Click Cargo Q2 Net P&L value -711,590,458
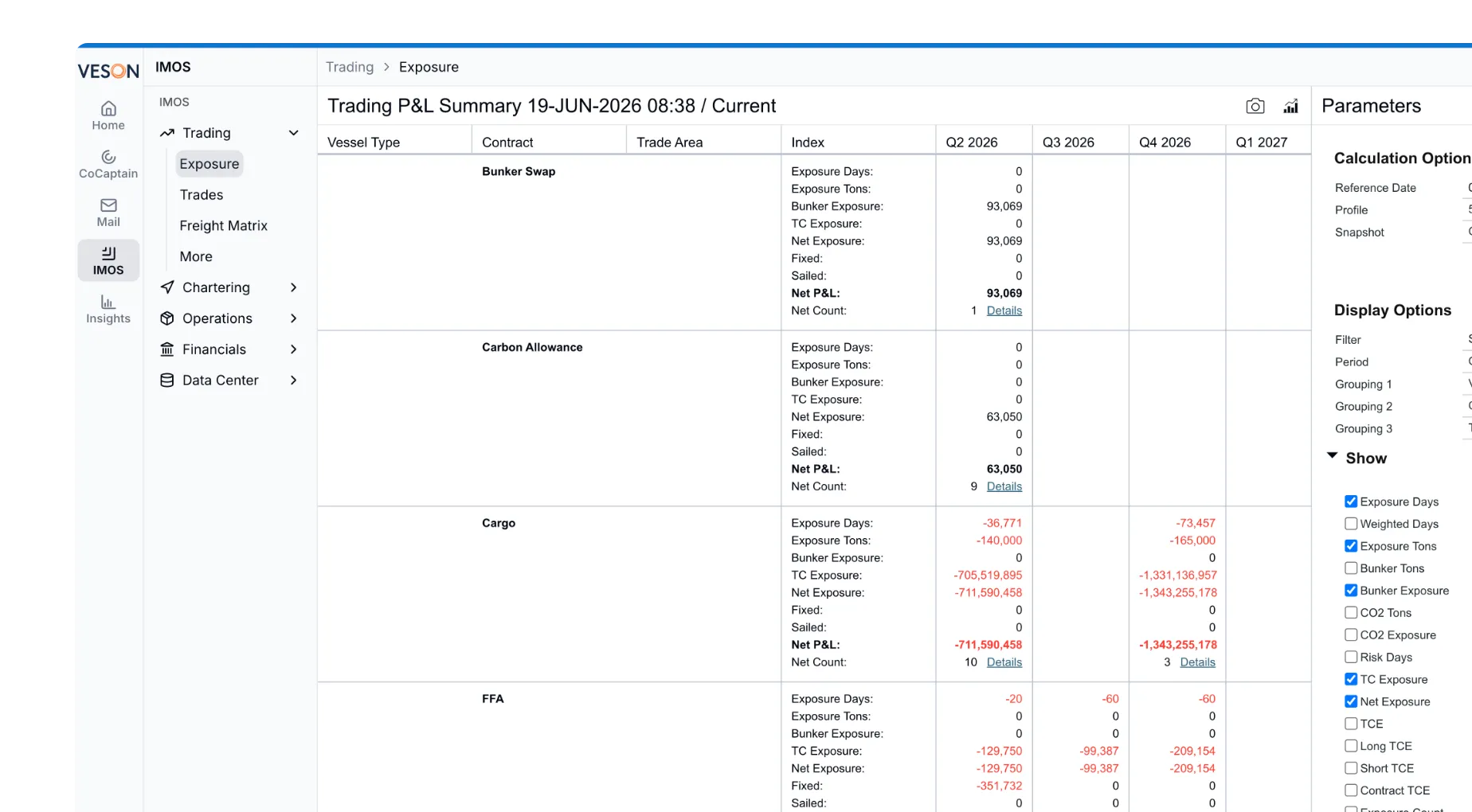The width and height of the screenshot is (1472, 812). coord(988,645)
